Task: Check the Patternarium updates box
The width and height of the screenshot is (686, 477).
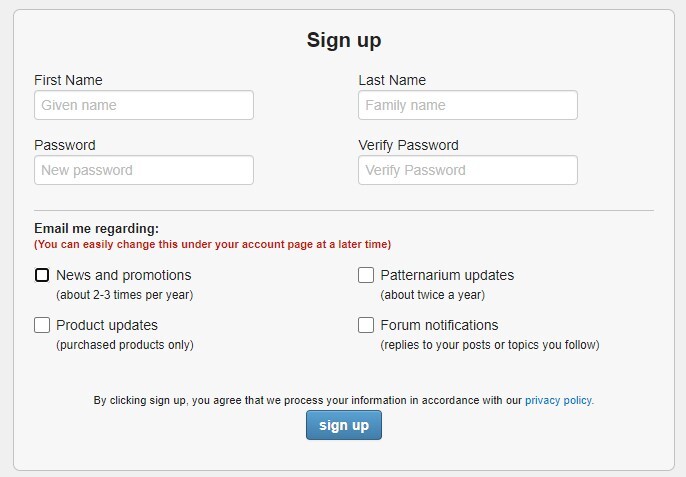Action: pos(366,275)
